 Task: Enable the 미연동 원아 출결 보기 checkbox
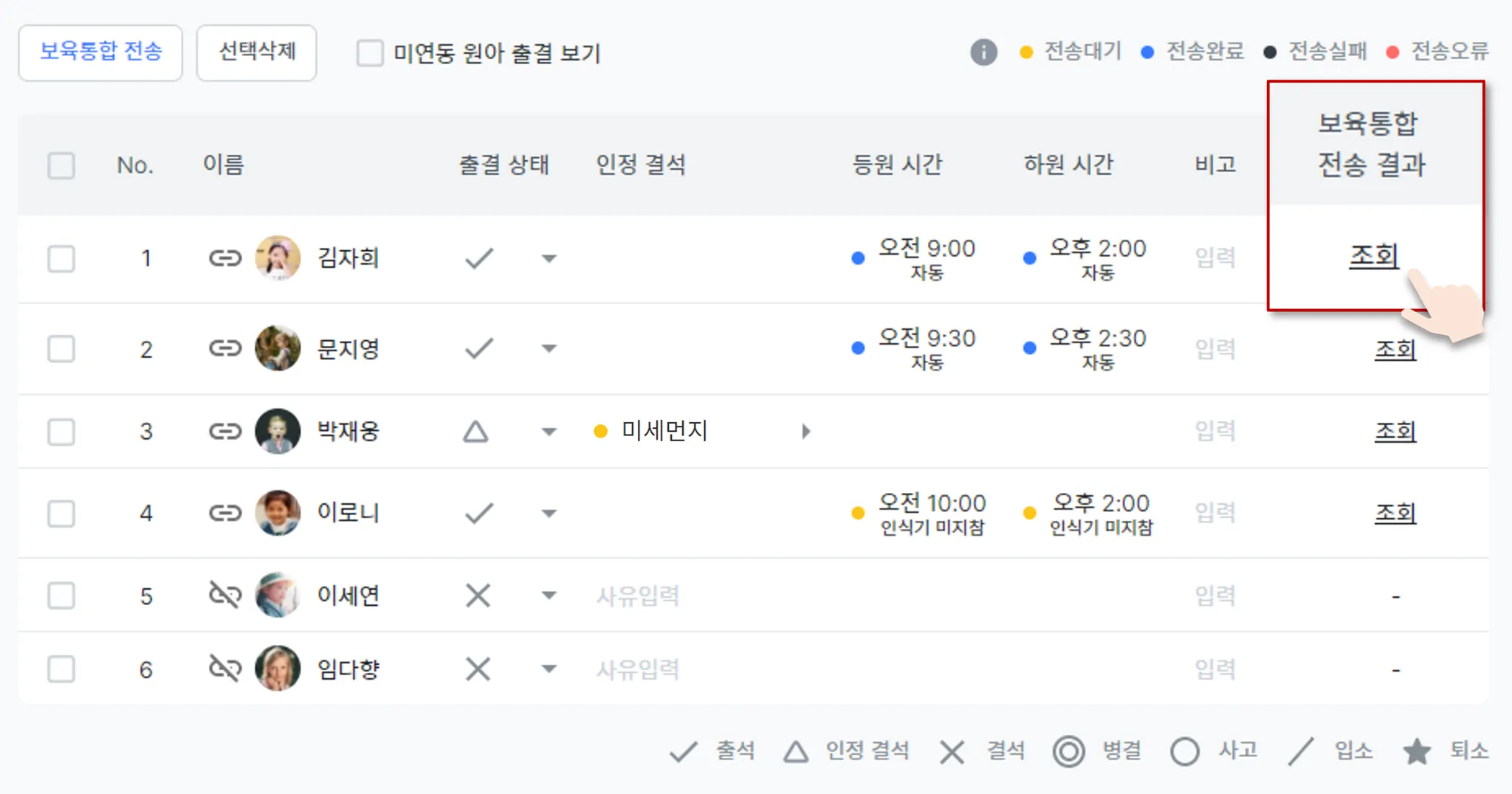click(370, 53)
